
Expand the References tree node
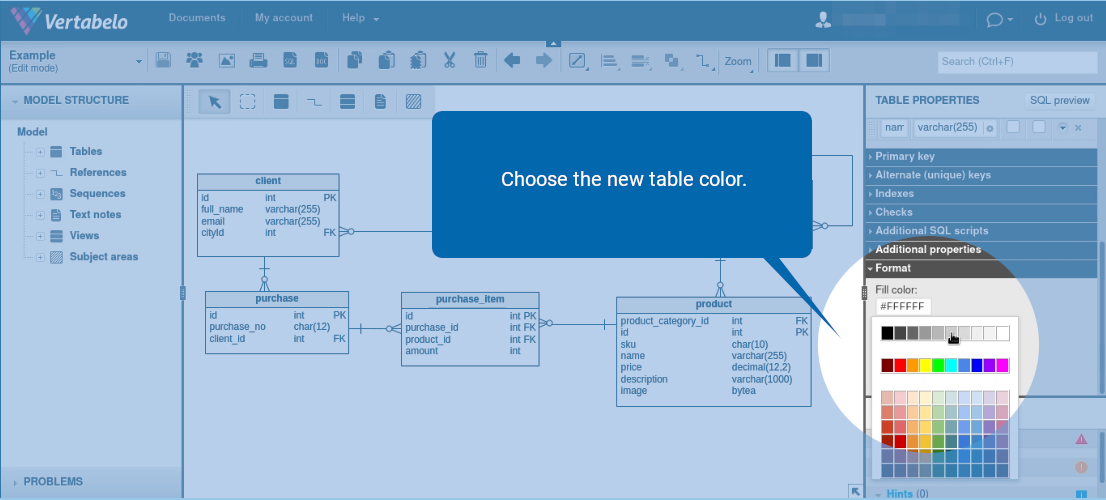click(x=40, y=173)
